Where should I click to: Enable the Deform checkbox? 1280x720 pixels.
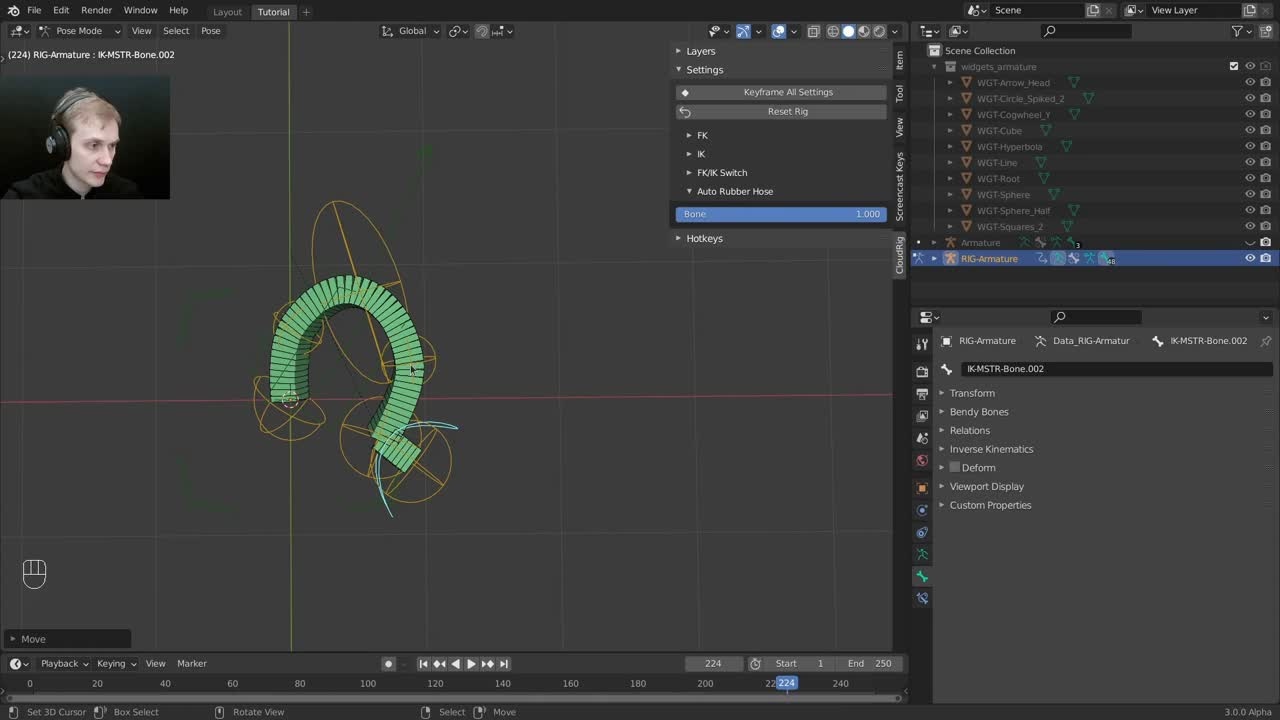point(954,468)
